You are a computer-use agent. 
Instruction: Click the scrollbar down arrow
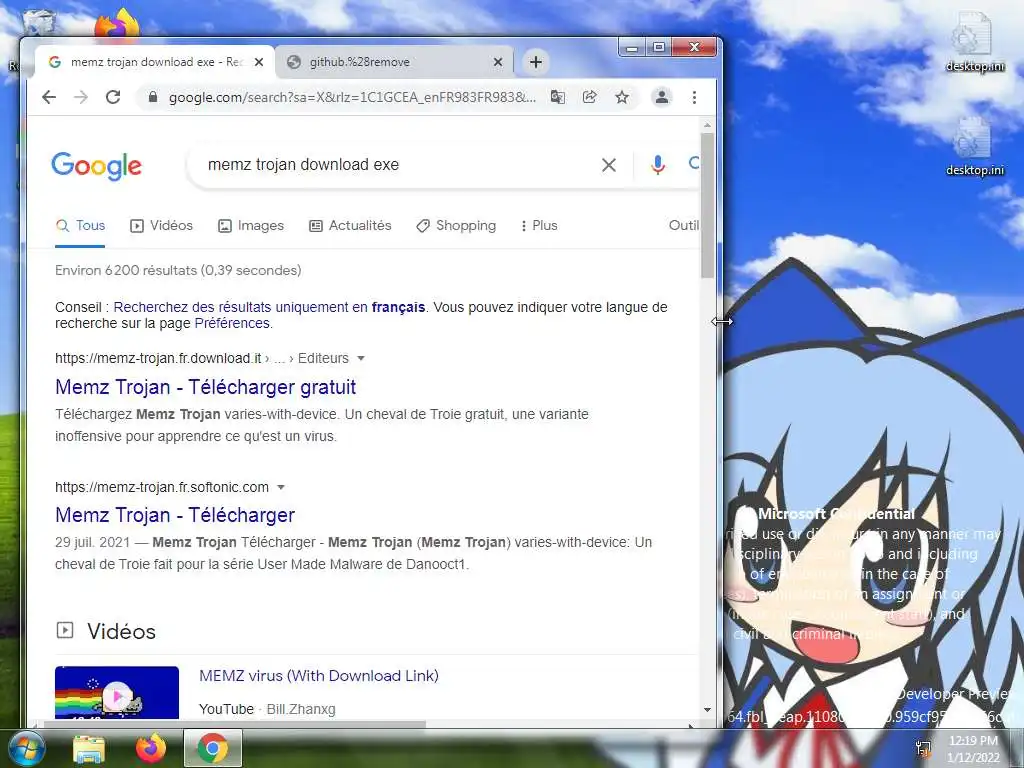[x=707, y=710]
